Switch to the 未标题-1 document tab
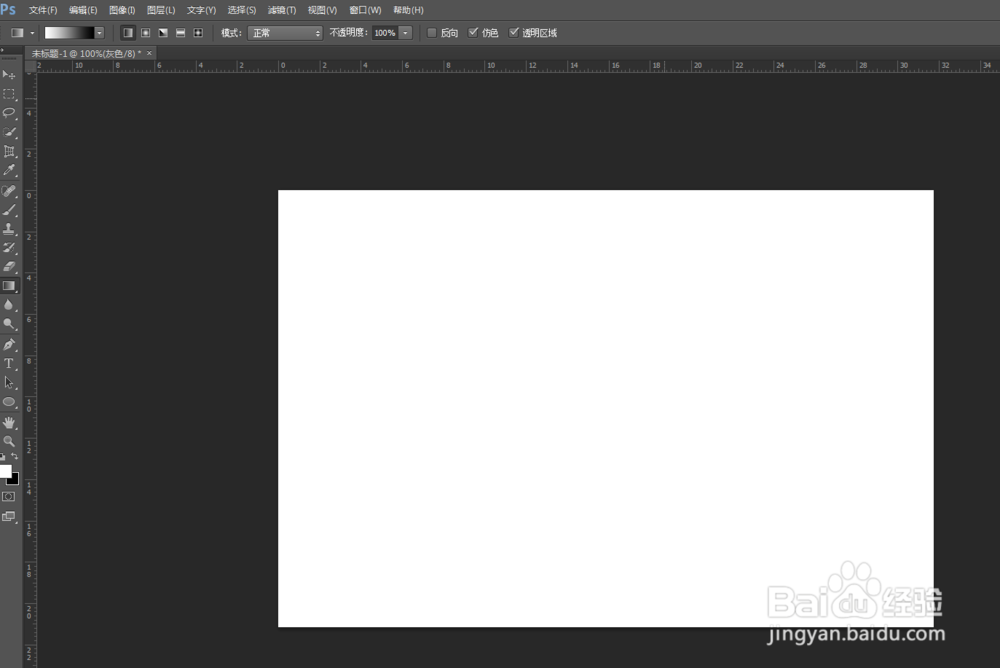The image size is (1000, 668). pyautogui.click(x=86, y=54)
